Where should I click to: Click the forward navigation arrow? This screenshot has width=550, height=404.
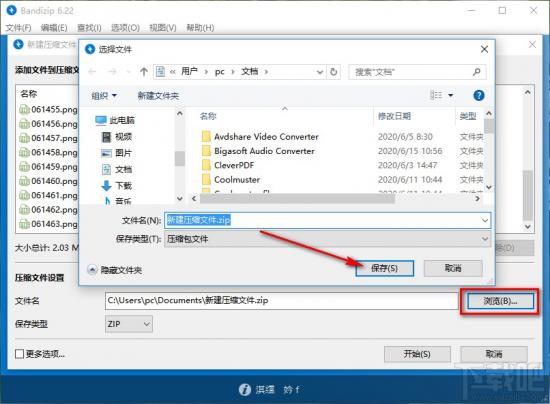point(112,72)
